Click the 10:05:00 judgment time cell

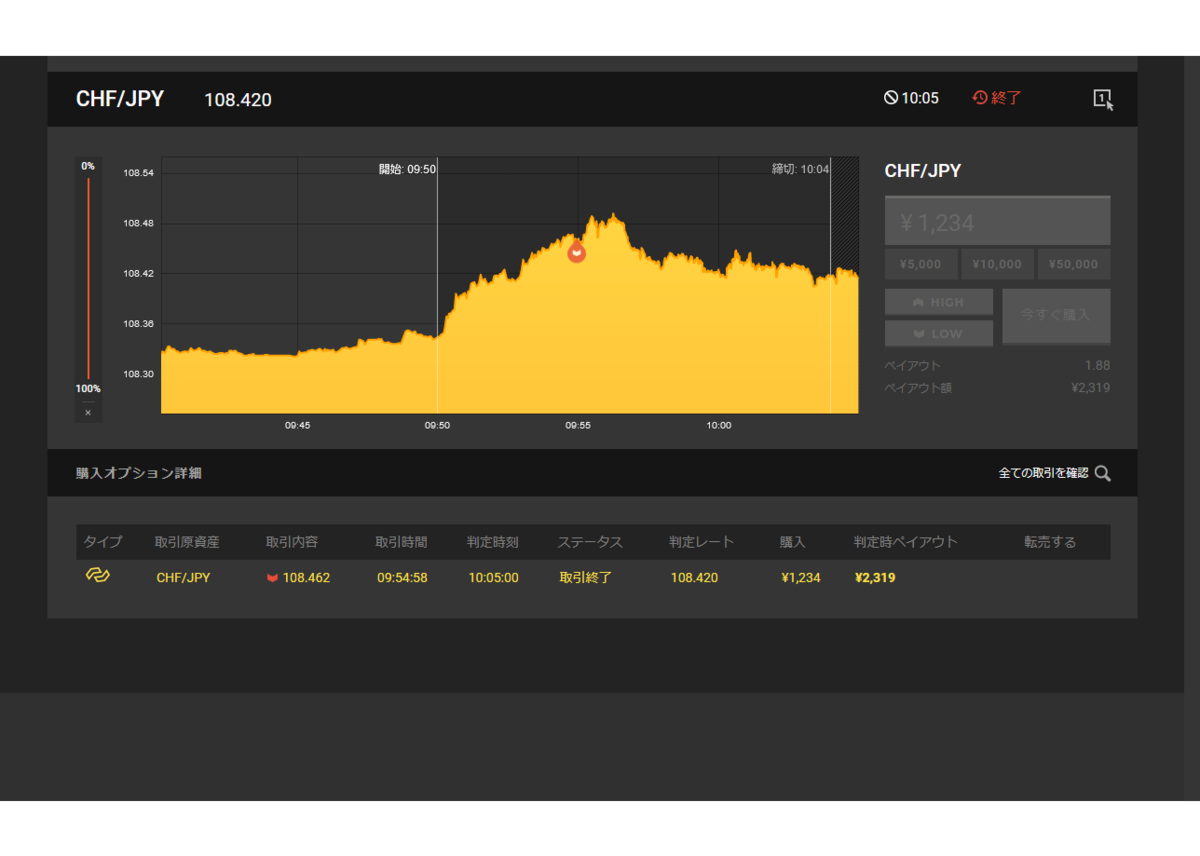point(494,578)
